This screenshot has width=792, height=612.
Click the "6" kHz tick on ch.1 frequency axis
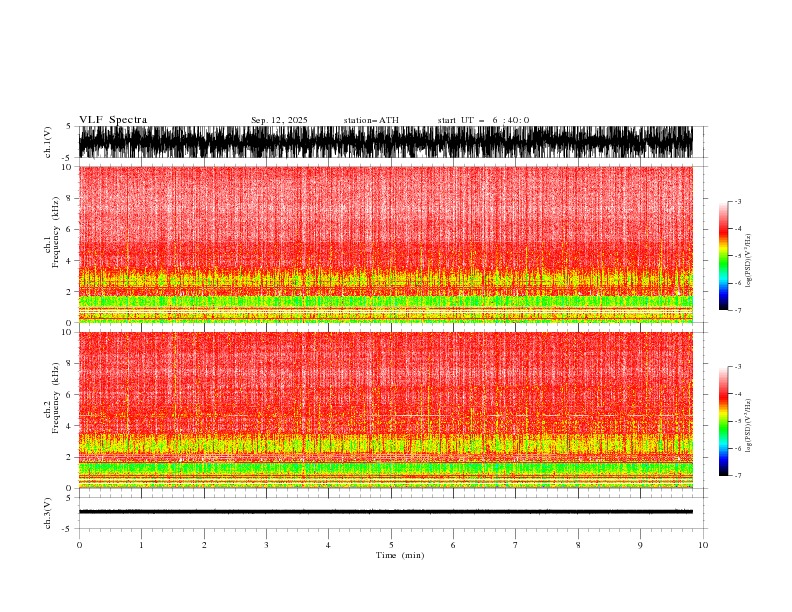[69, 229]
